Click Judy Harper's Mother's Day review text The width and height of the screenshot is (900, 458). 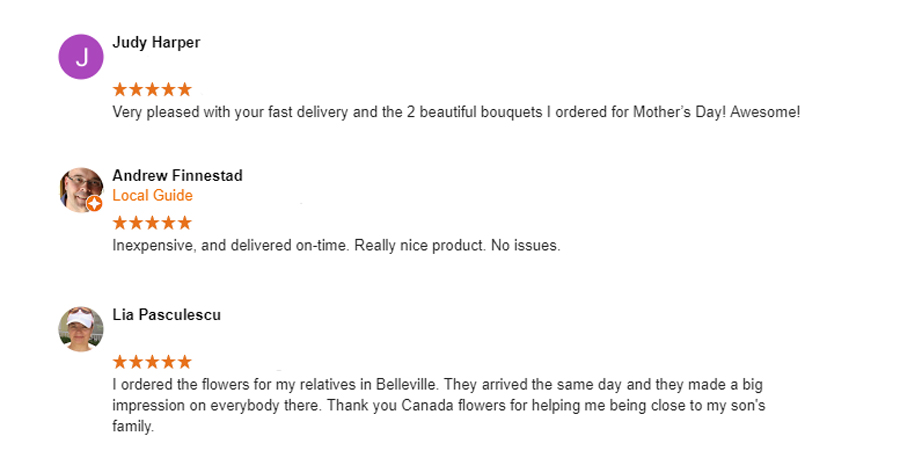click(456, 112)
